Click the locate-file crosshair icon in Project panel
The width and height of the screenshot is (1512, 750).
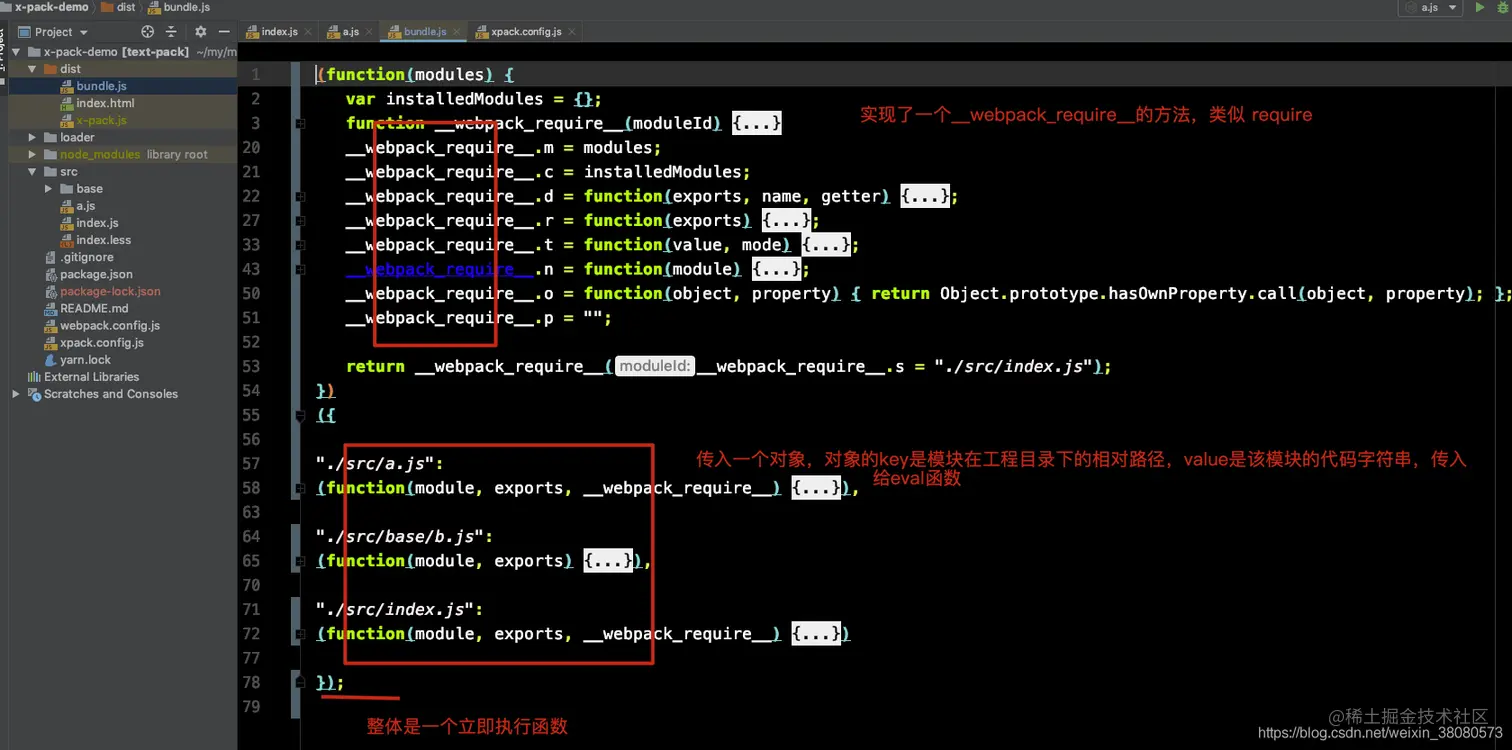(x=148, y=32)
